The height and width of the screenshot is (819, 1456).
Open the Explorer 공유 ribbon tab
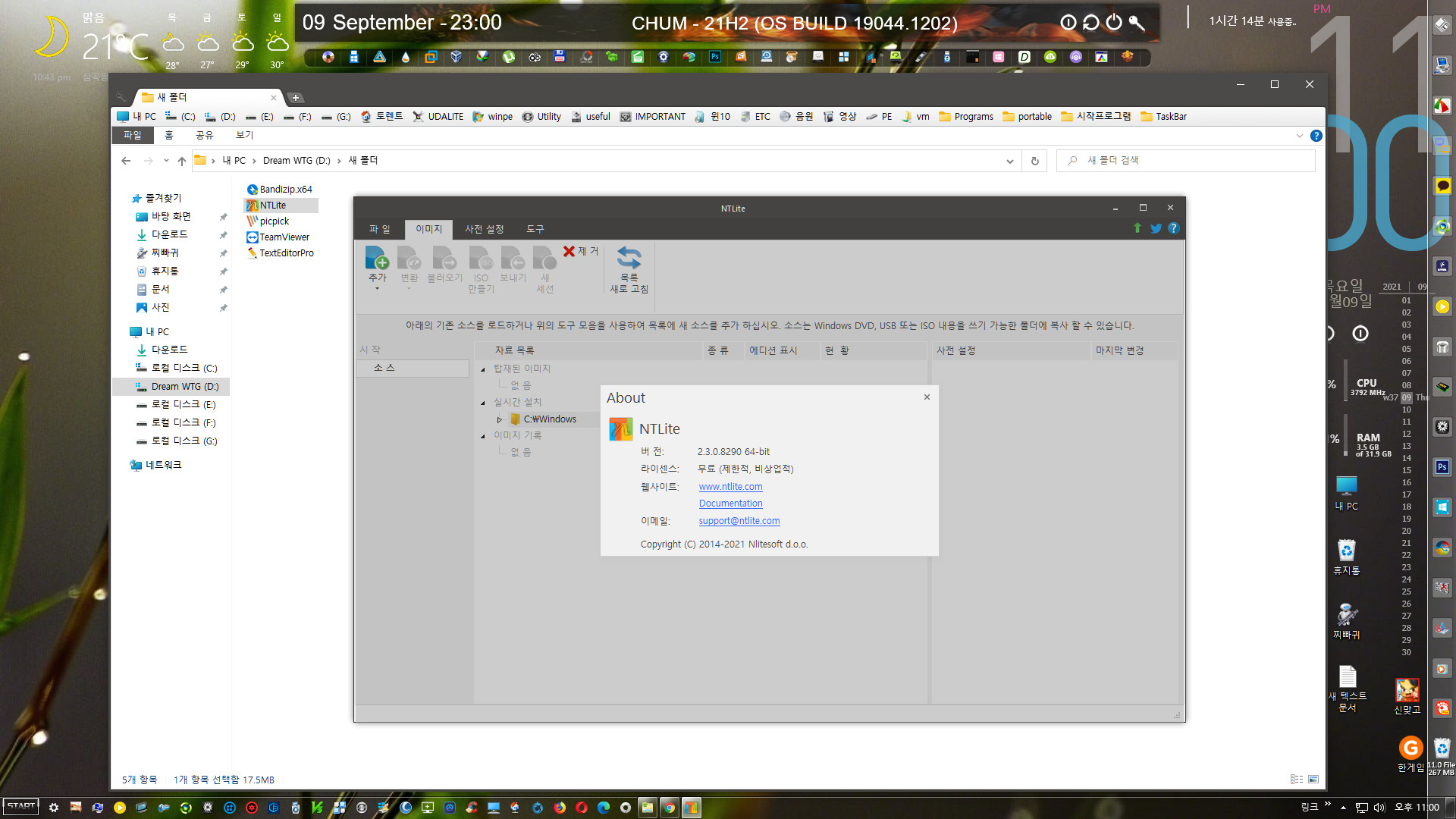(204, 135)
